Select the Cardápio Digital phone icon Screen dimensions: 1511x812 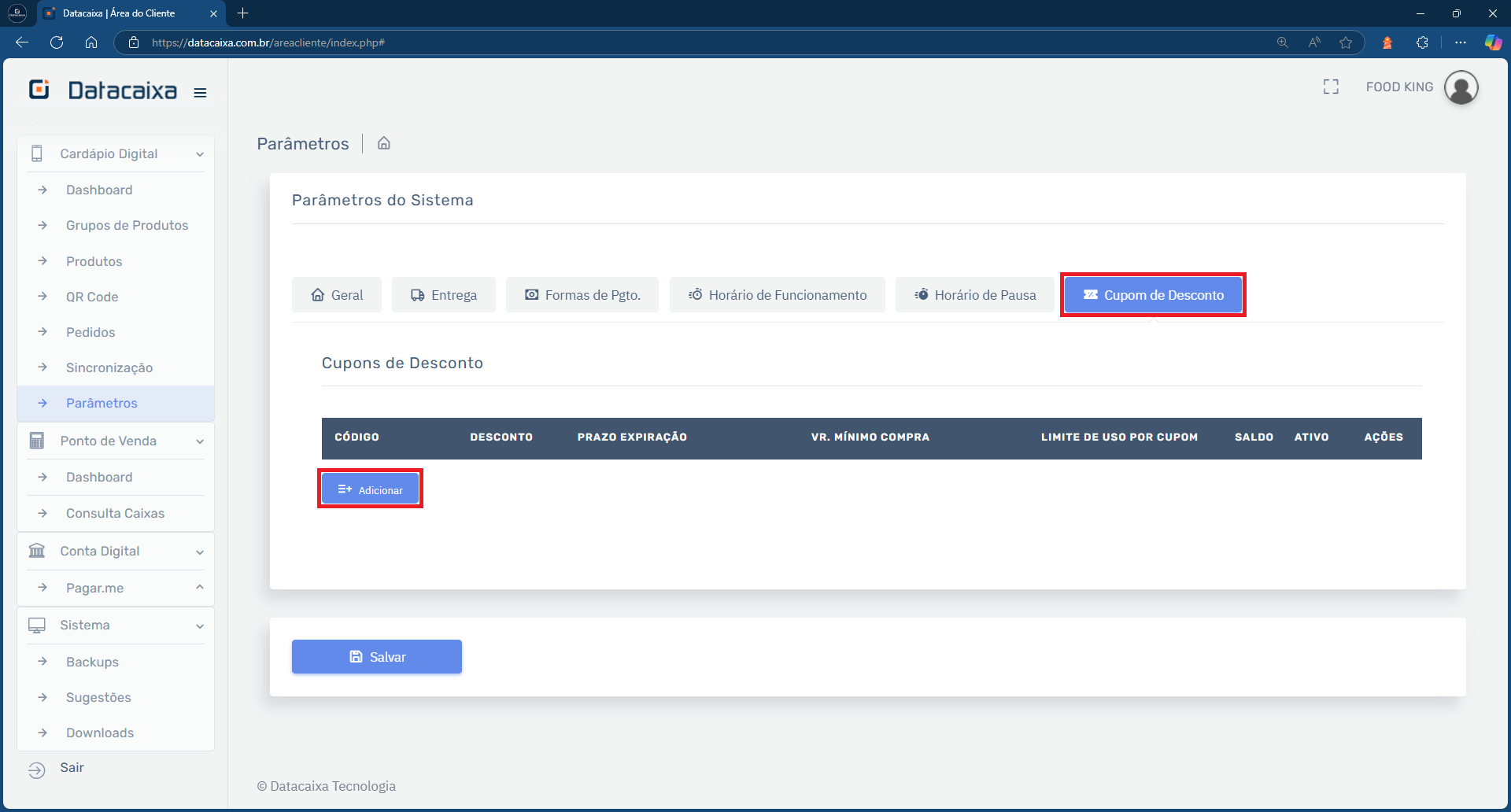pos(37,153)
